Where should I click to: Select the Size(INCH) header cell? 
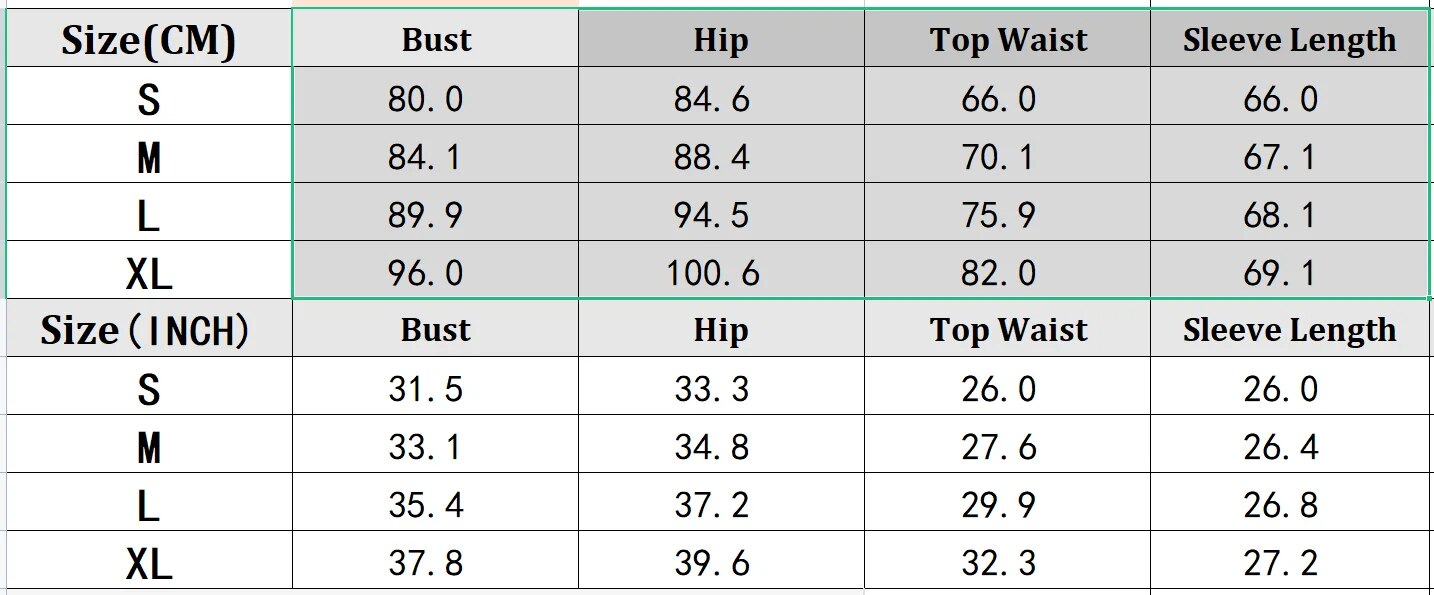click(145, 330)
